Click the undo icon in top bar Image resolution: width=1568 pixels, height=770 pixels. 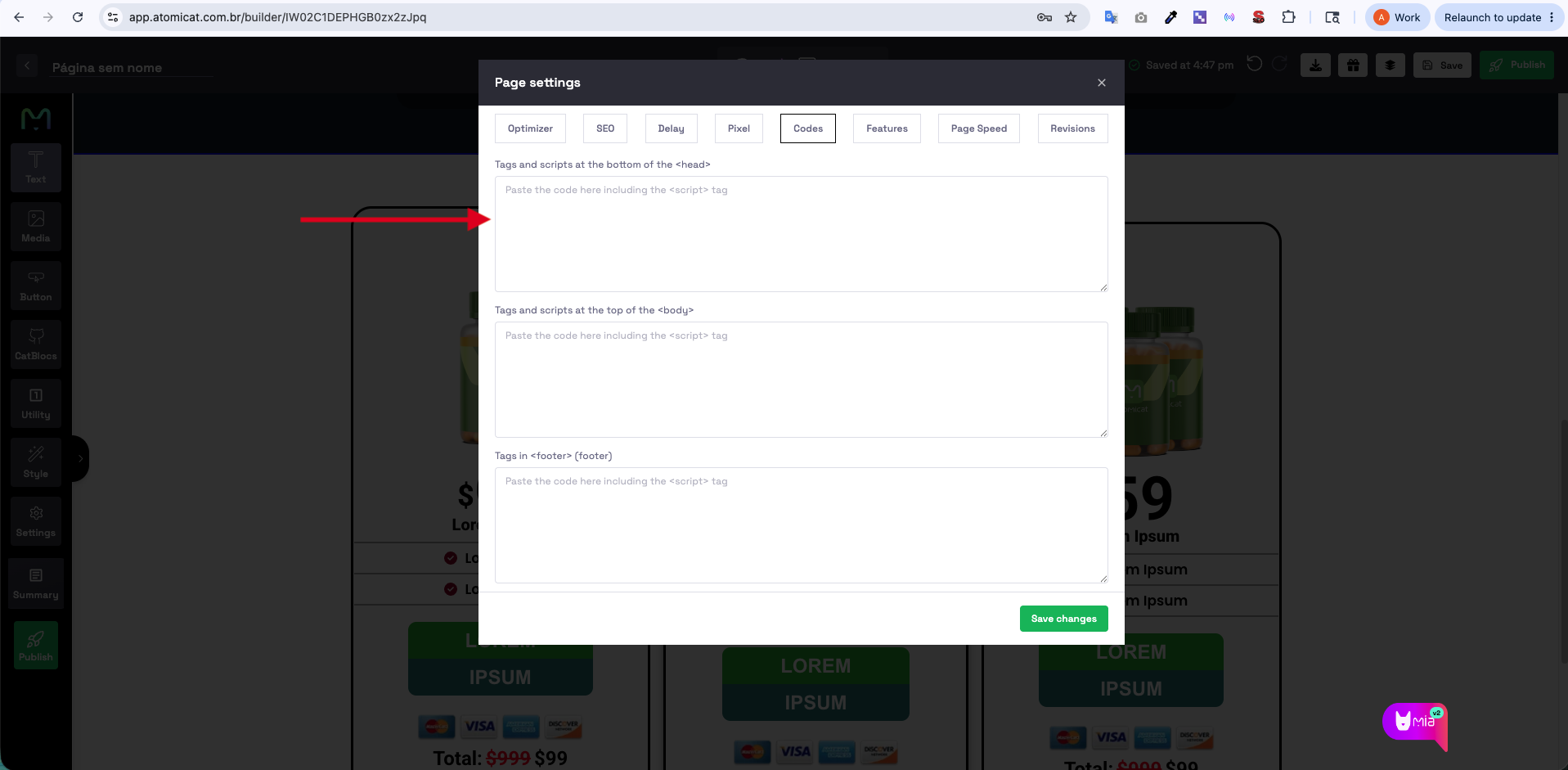click(1254, 64)
